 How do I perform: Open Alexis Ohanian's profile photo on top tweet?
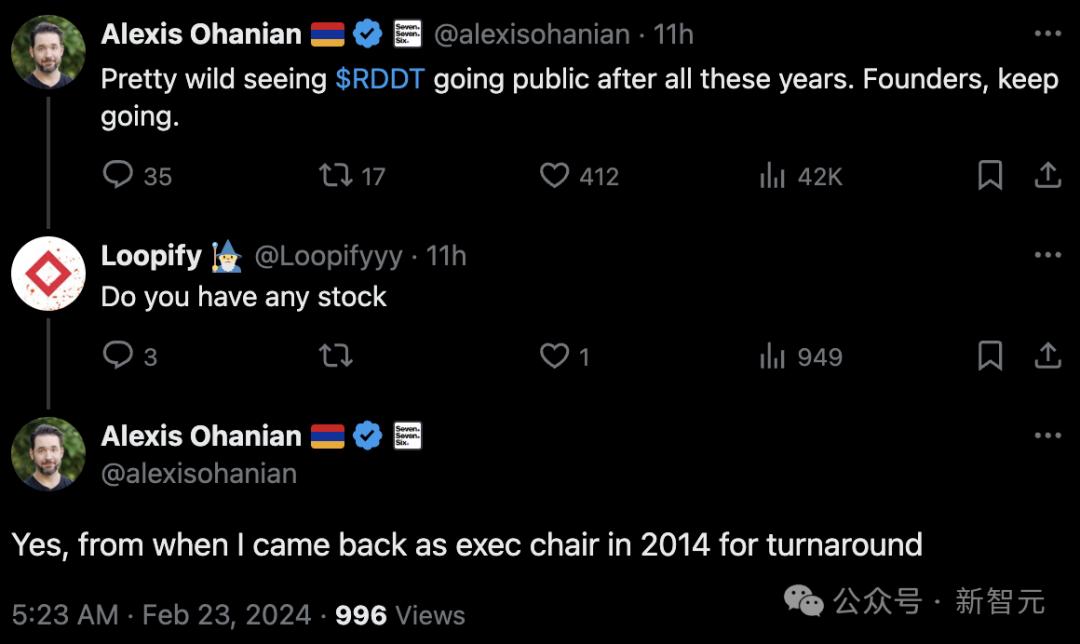(48, 52)
